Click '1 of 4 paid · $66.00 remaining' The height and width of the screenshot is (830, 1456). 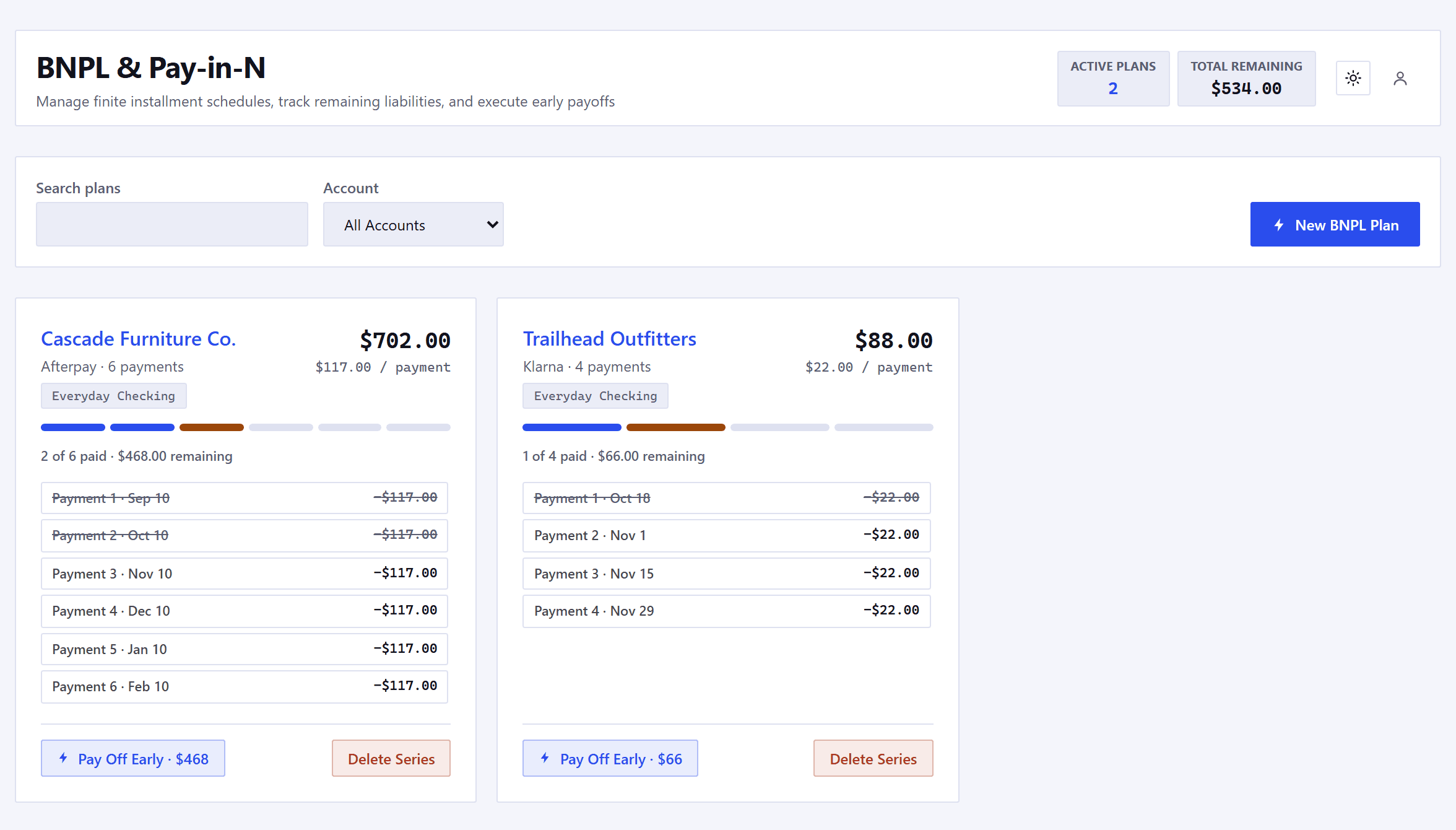coord(614,456)
